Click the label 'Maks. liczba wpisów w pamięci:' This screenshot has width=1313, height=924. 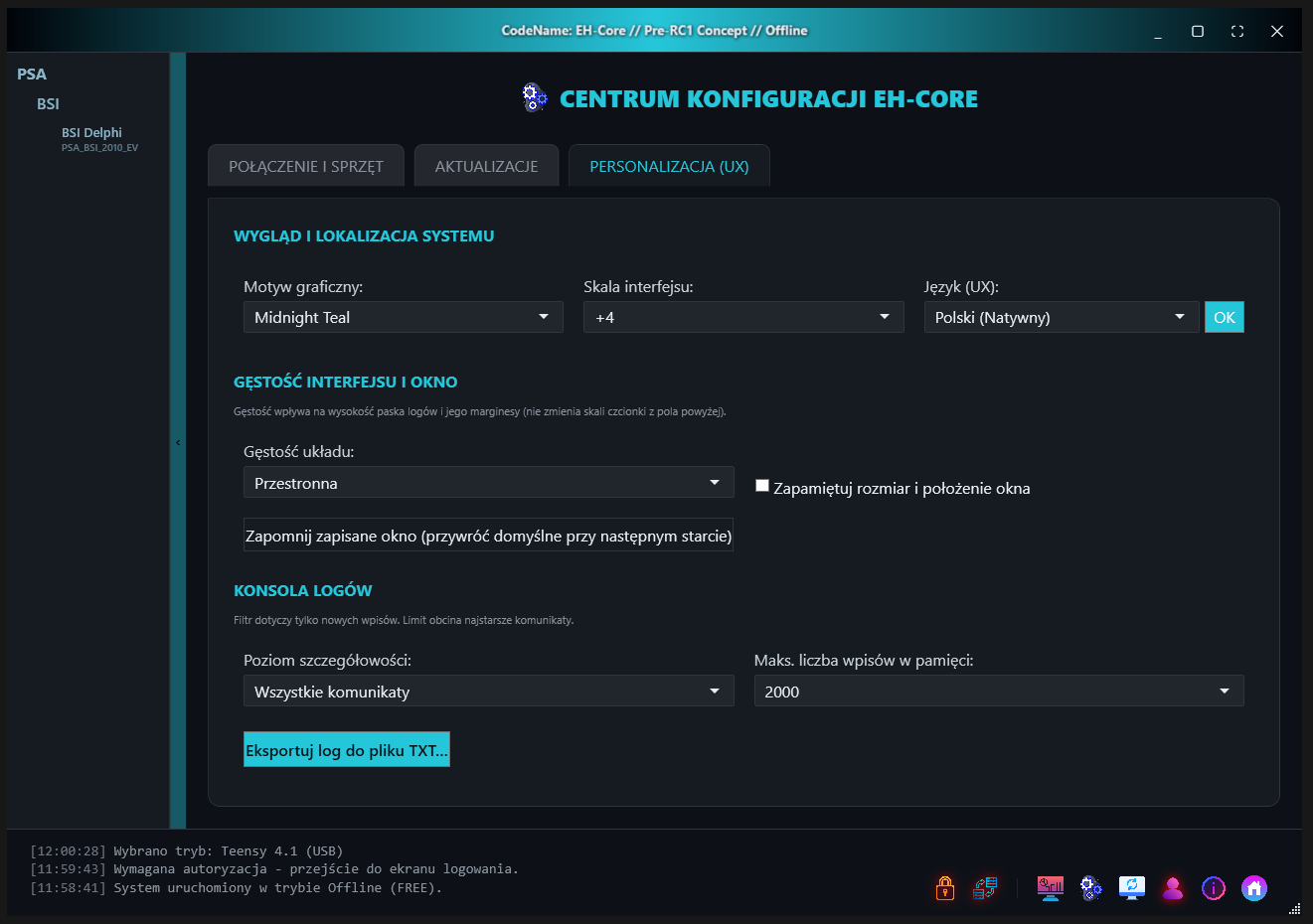pyautogui.click(x=864, y=660)
